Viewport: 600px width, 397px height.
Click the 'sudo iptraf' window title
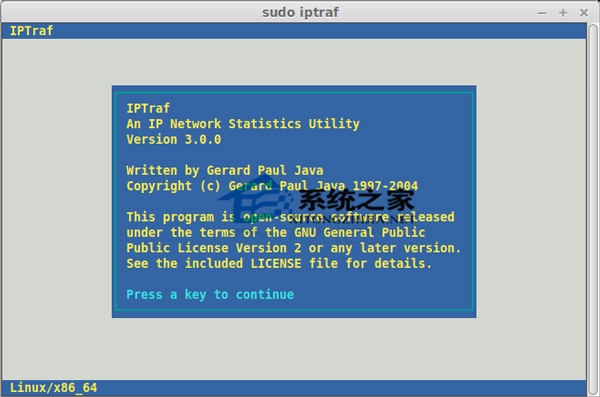point(300,12)
